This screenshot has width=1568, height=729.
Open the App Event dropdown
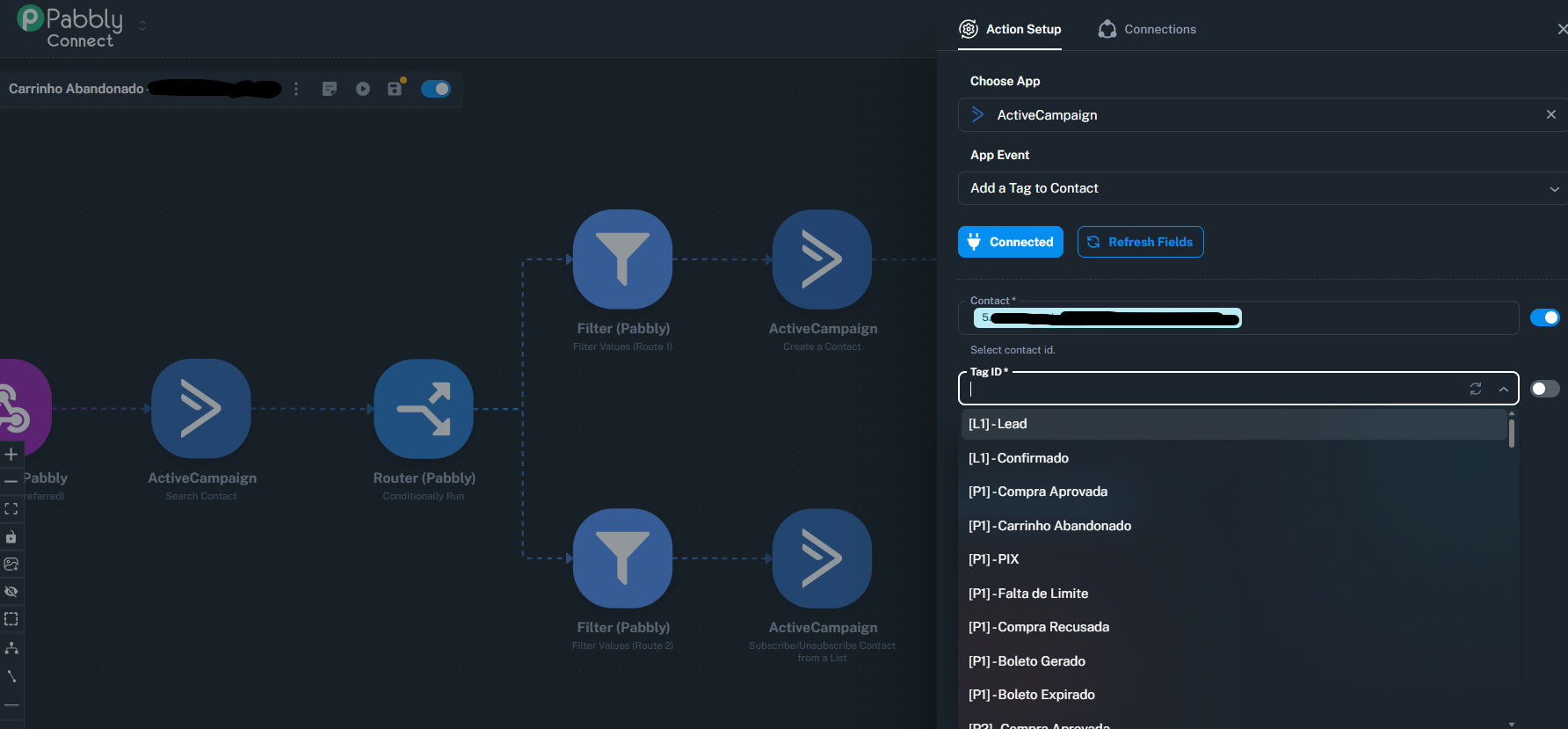coord(1262,188)
